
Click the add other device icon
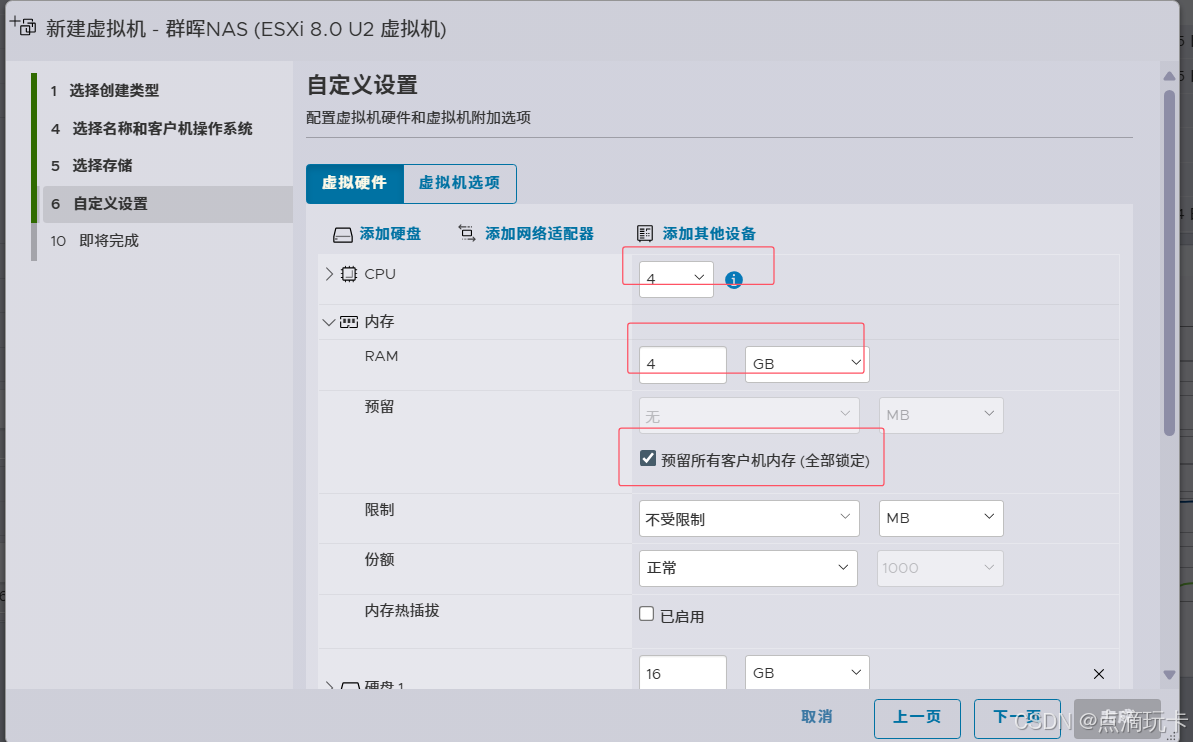645,234
